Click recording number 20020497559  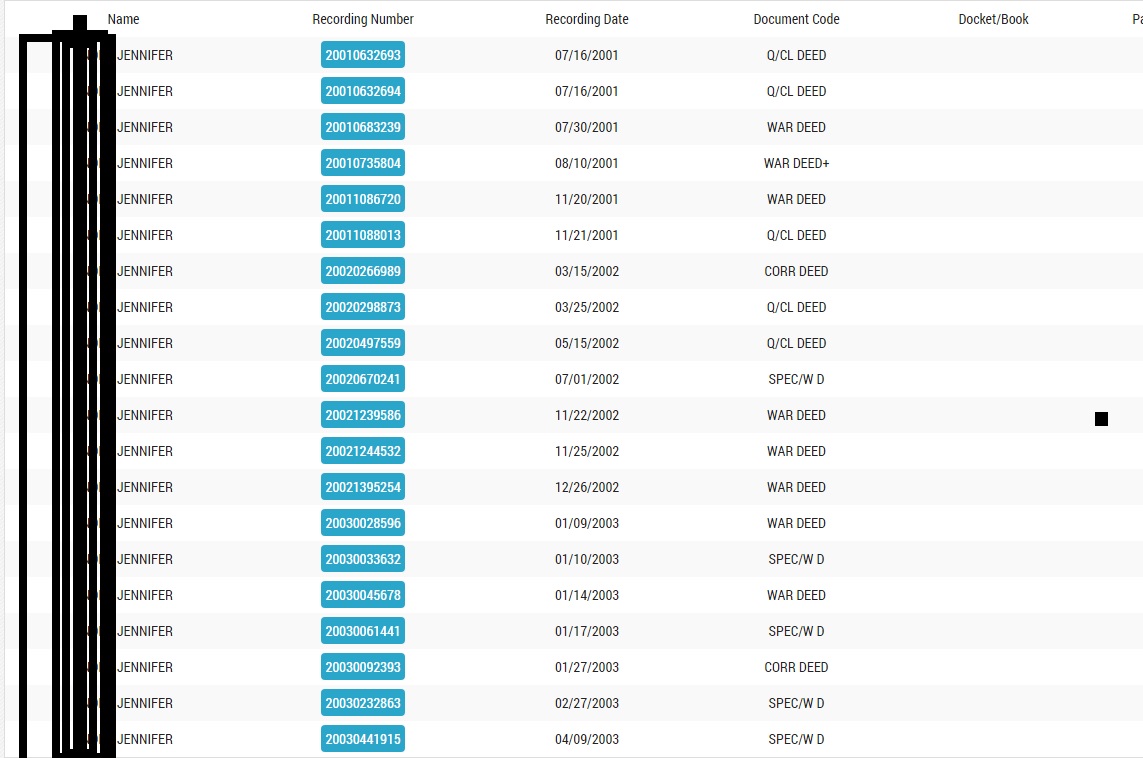[362, 344]
